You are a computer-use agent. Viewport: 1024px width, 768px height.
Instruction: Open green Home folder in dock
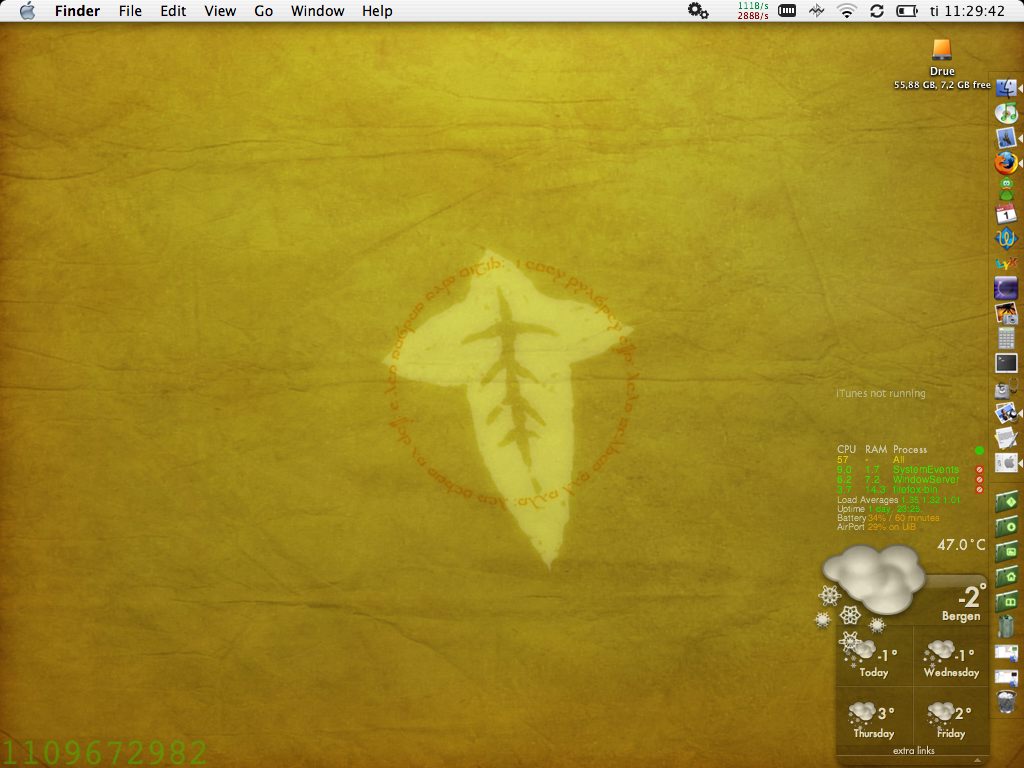(1006, 577)
